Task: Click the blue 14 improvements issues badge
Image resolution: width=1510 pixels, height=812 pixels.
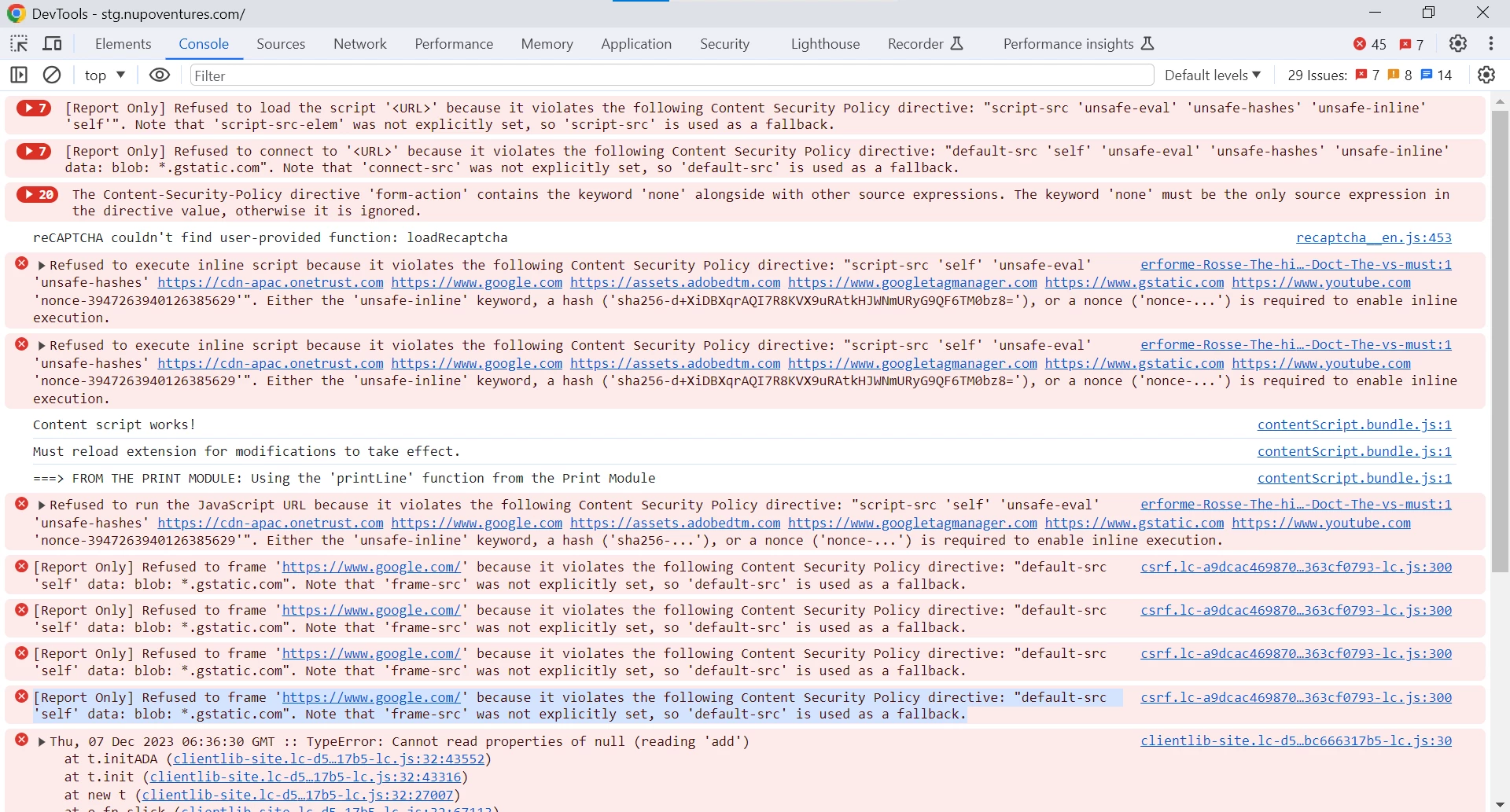Action: coord(1436,75)
